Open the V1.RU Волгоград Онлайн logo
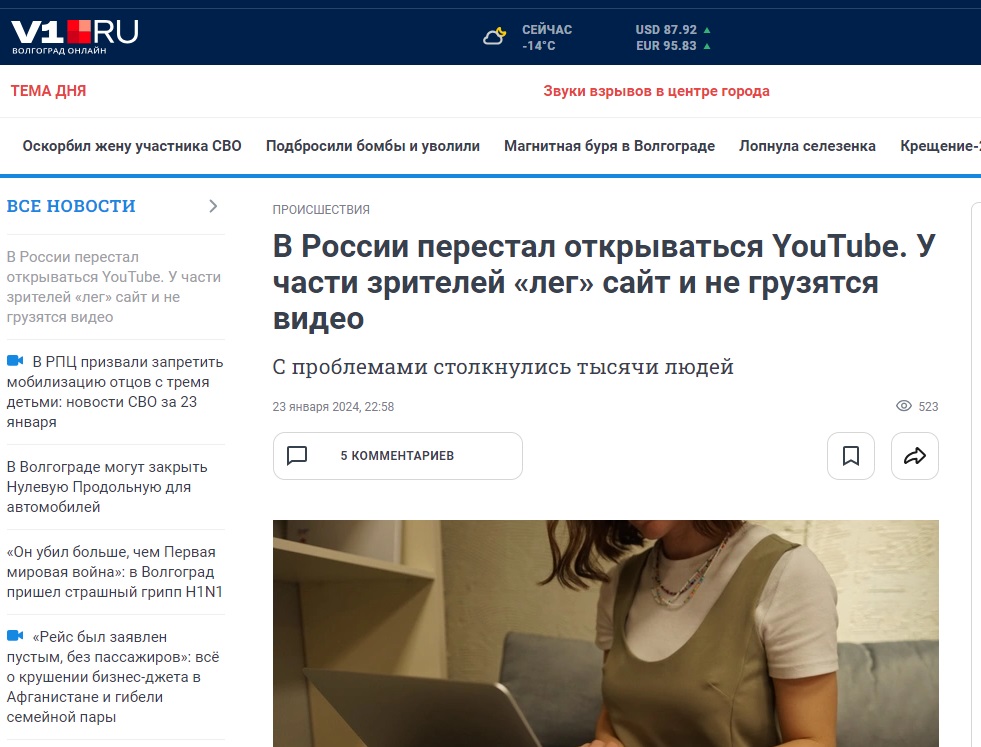The width and height of the screenshot is (981, 747). click(x=74, y=37)
